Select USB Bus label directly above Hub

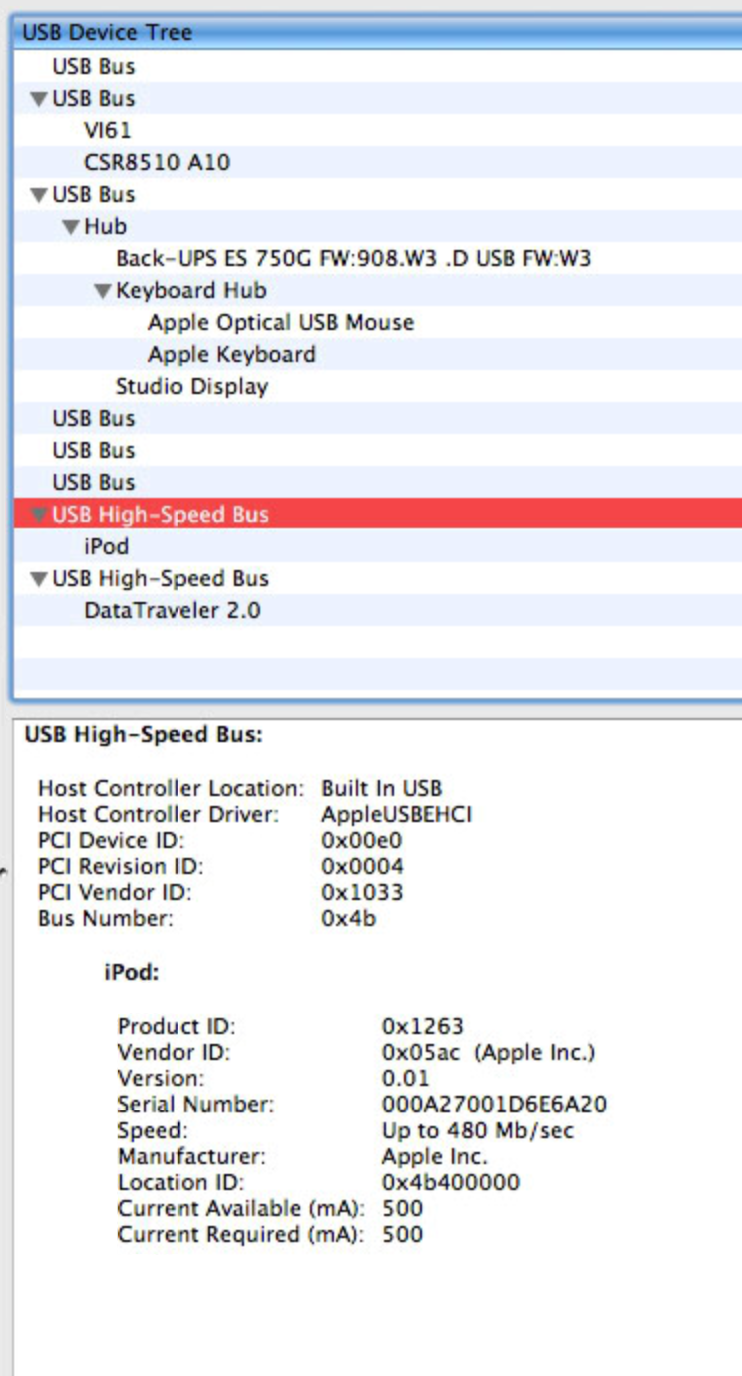pos(93,194)
